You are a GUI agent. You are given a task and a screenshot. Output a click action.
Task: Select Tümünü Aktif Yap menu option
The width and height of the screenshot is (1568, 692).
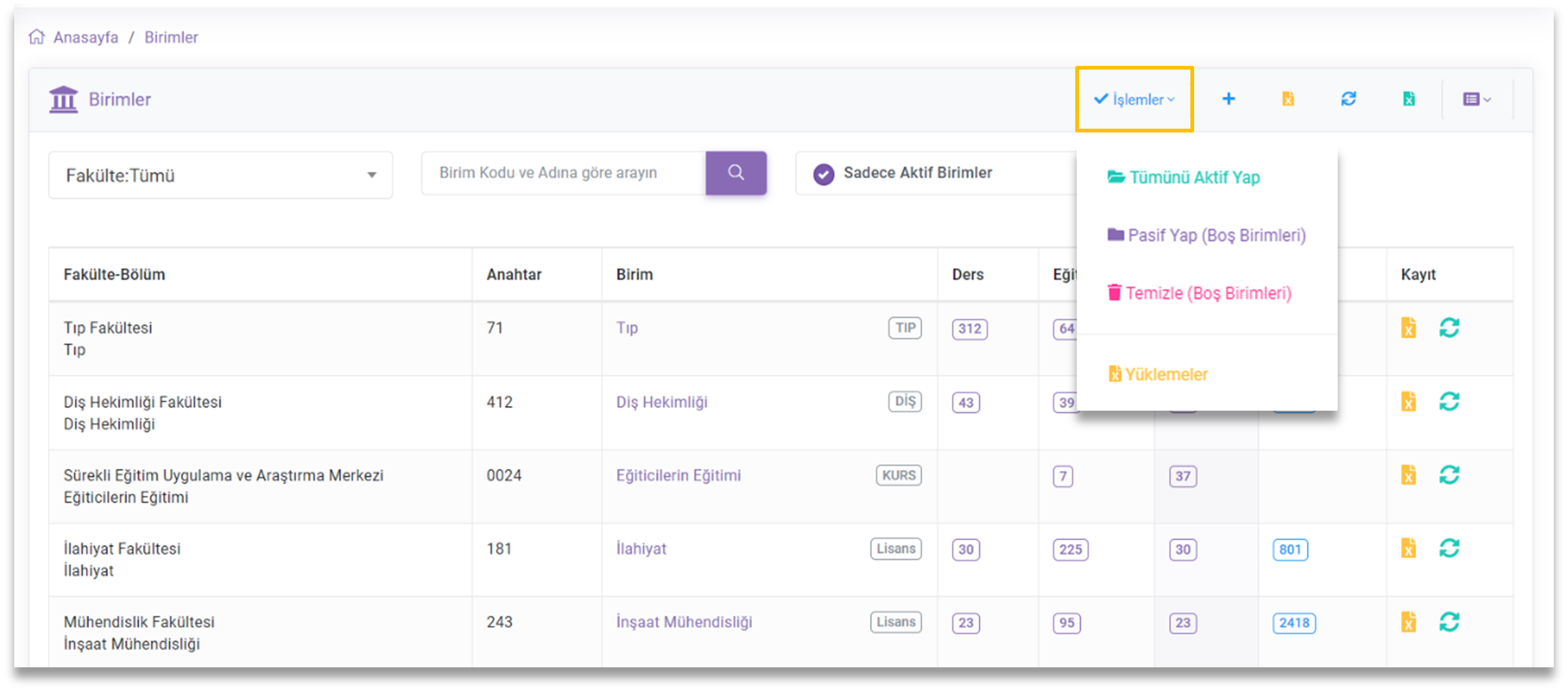click(1193, 177)
